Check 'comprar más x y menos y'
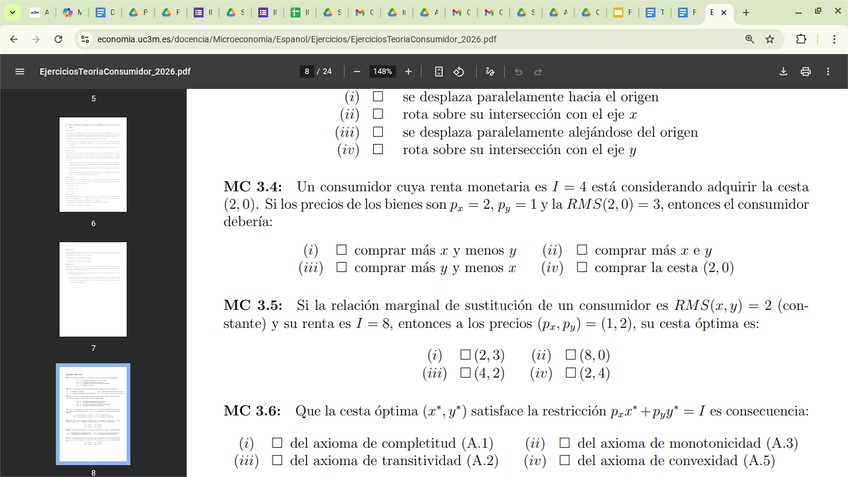 [341, 250]
